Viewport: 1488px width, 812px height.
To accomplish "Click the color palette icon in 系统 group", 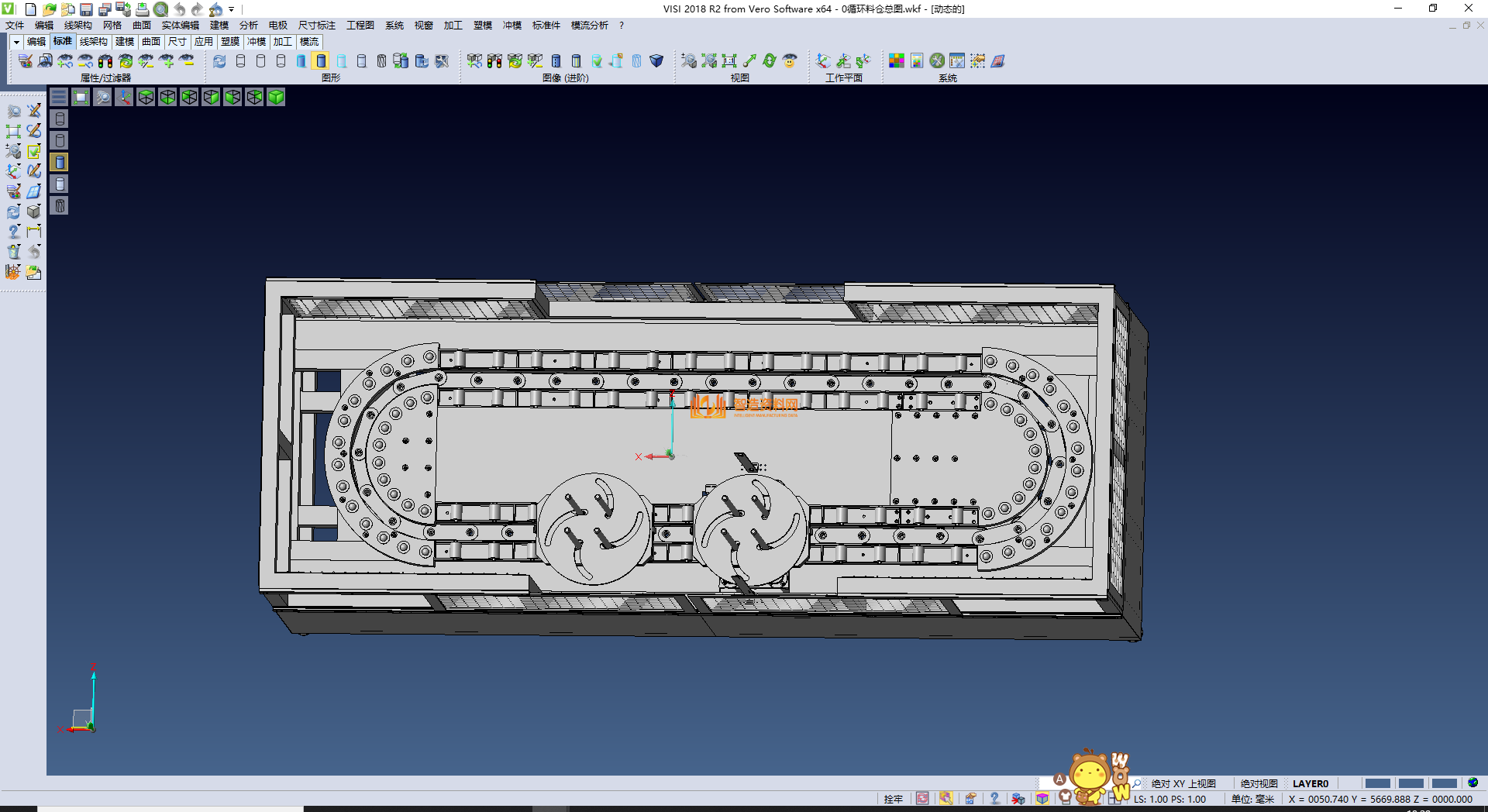I will (896, 61).
